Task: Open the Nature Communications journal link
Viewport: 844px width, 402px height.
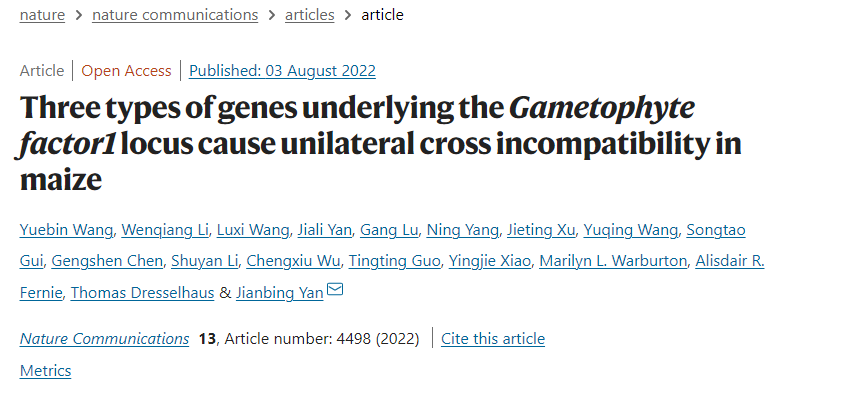Action: 104,339
